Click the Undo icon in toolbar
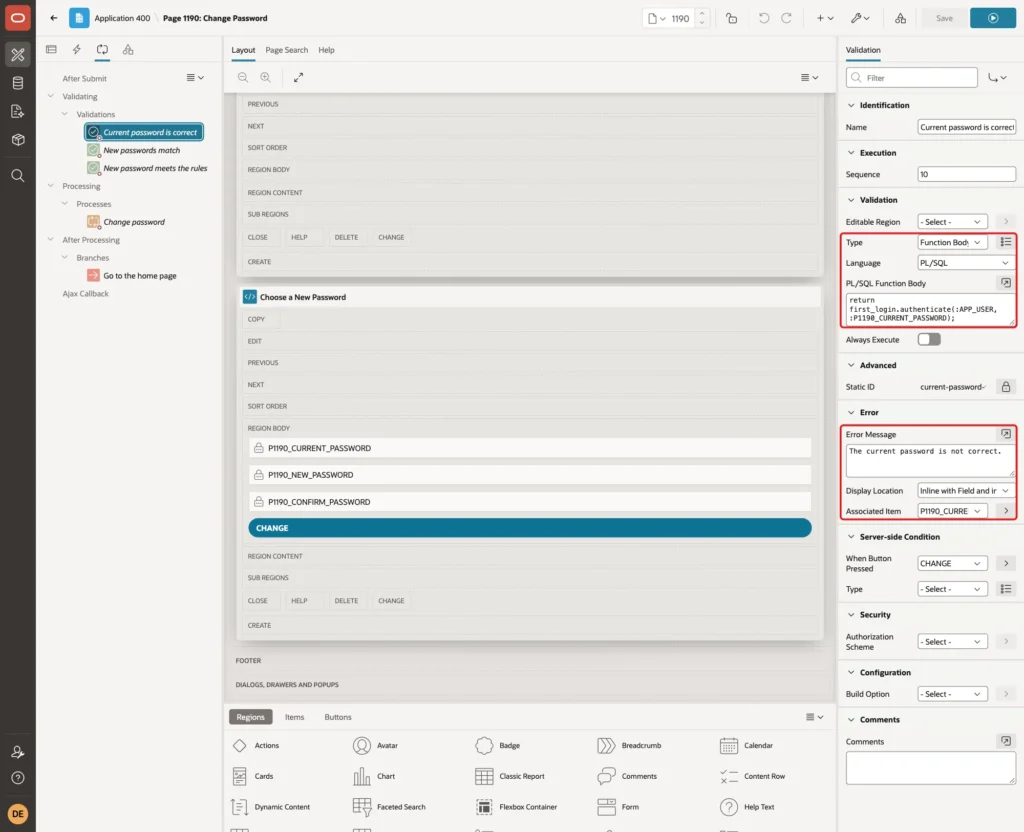The image size is (1024, 832). 763,18
